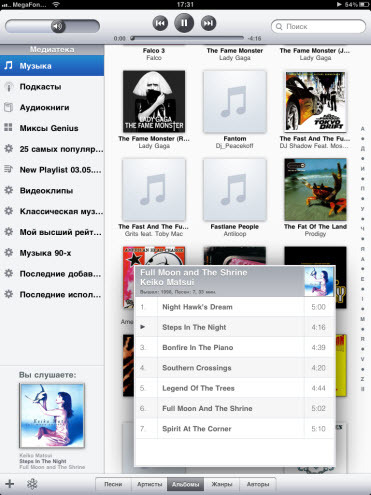The height and width of the screenshot is (495, 371).
Task: Click the Genius grid icon
Action: [8, 127]
